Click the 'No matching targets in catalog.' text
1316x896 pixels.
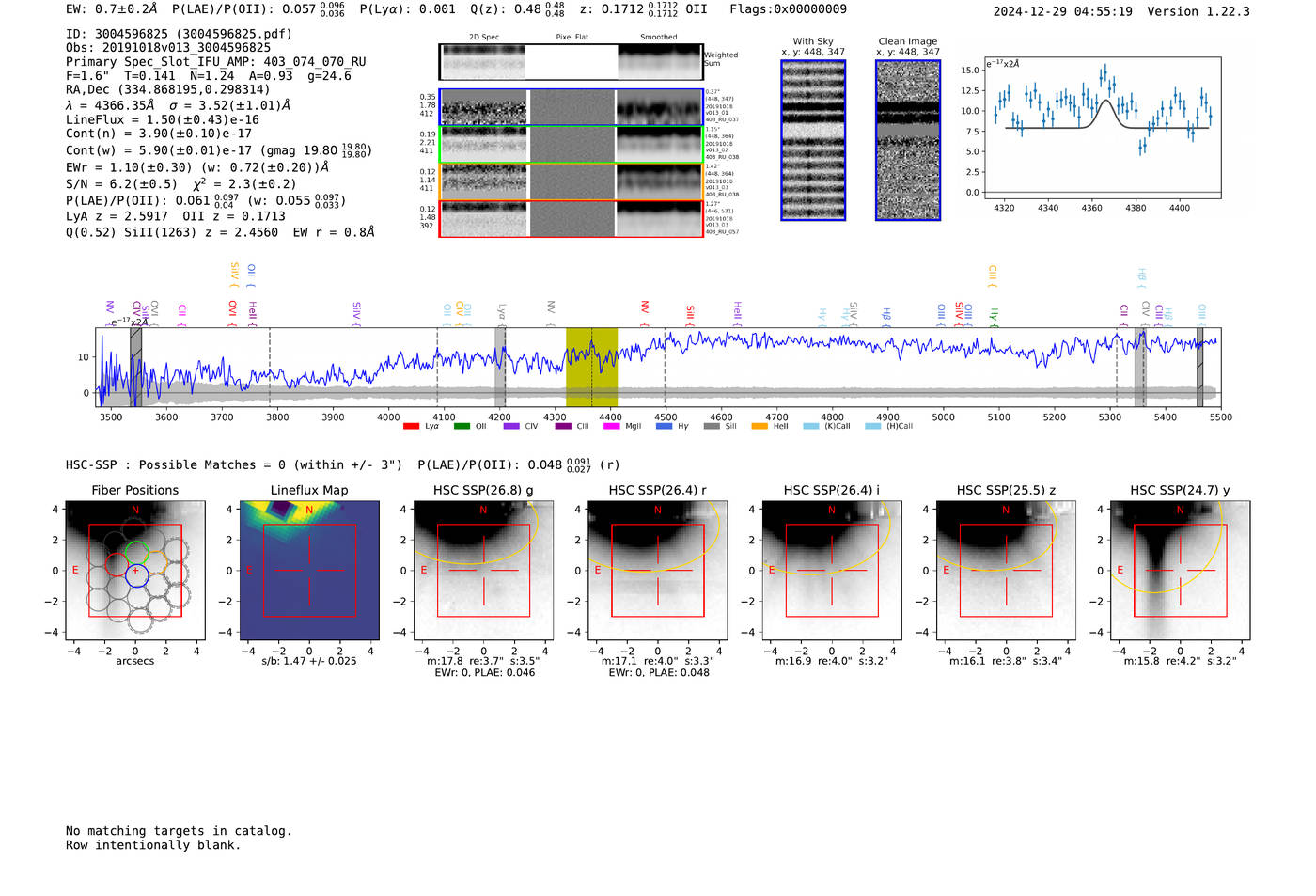point(179,831)
